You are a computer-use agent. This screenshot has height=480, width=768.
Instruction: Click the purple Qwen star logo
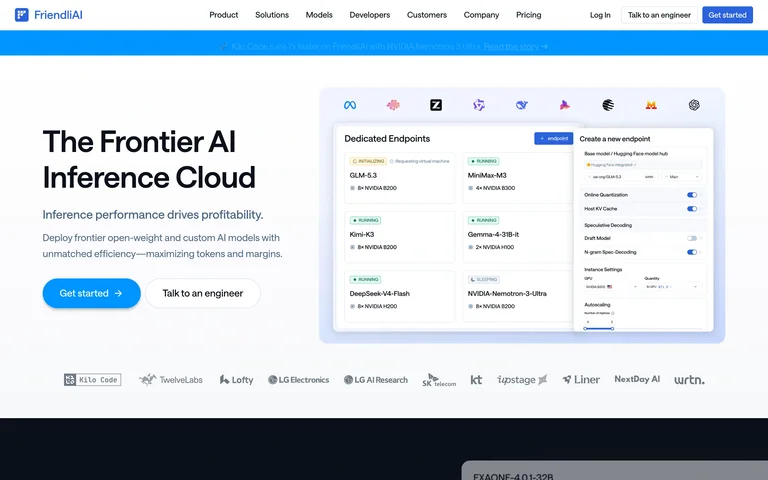tap(479, 105)
